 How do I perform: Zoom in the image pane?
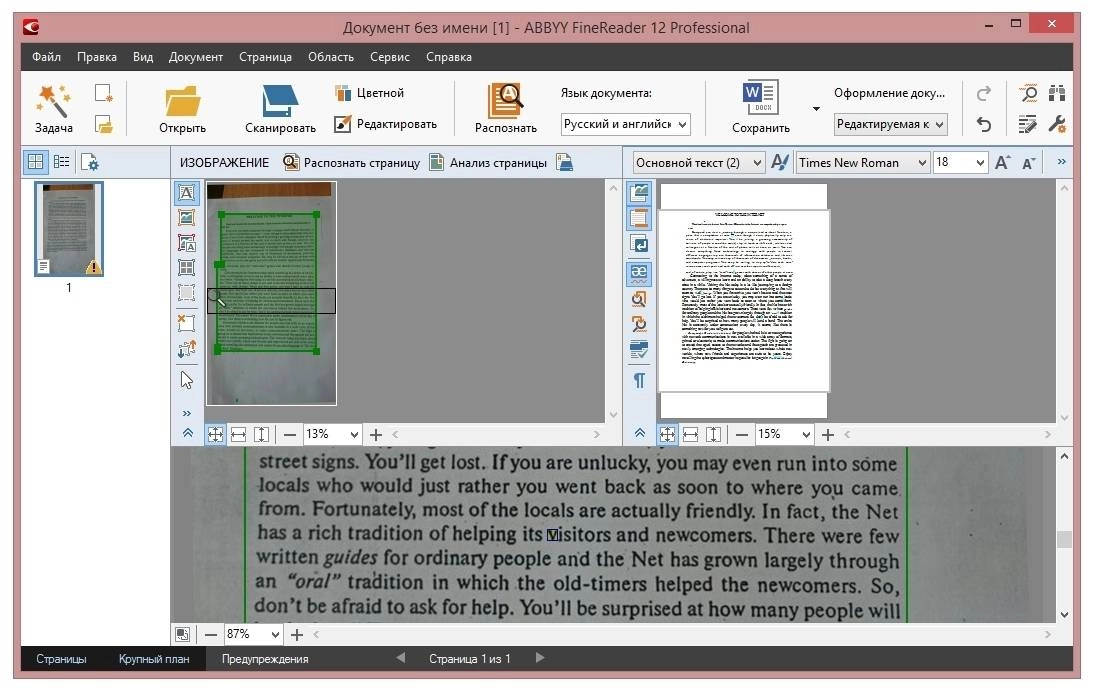tap(376, 435)
